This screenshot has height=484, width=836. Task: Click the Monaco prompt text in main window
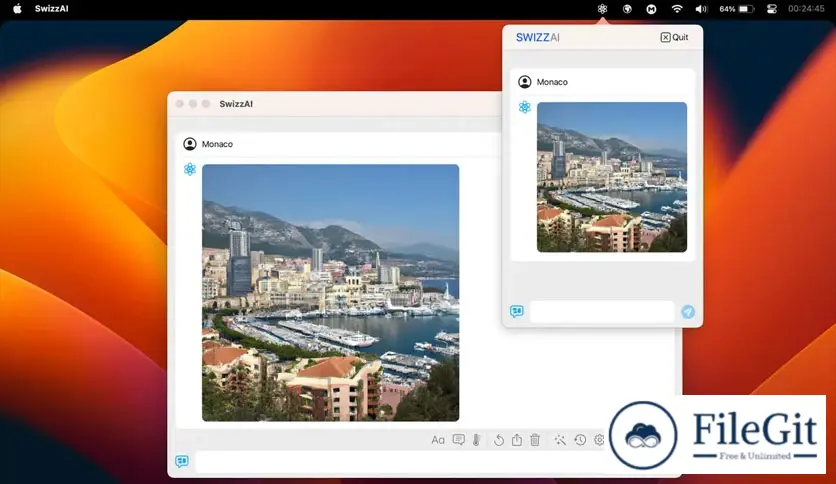pyautogui.click(x=218, y=144)
